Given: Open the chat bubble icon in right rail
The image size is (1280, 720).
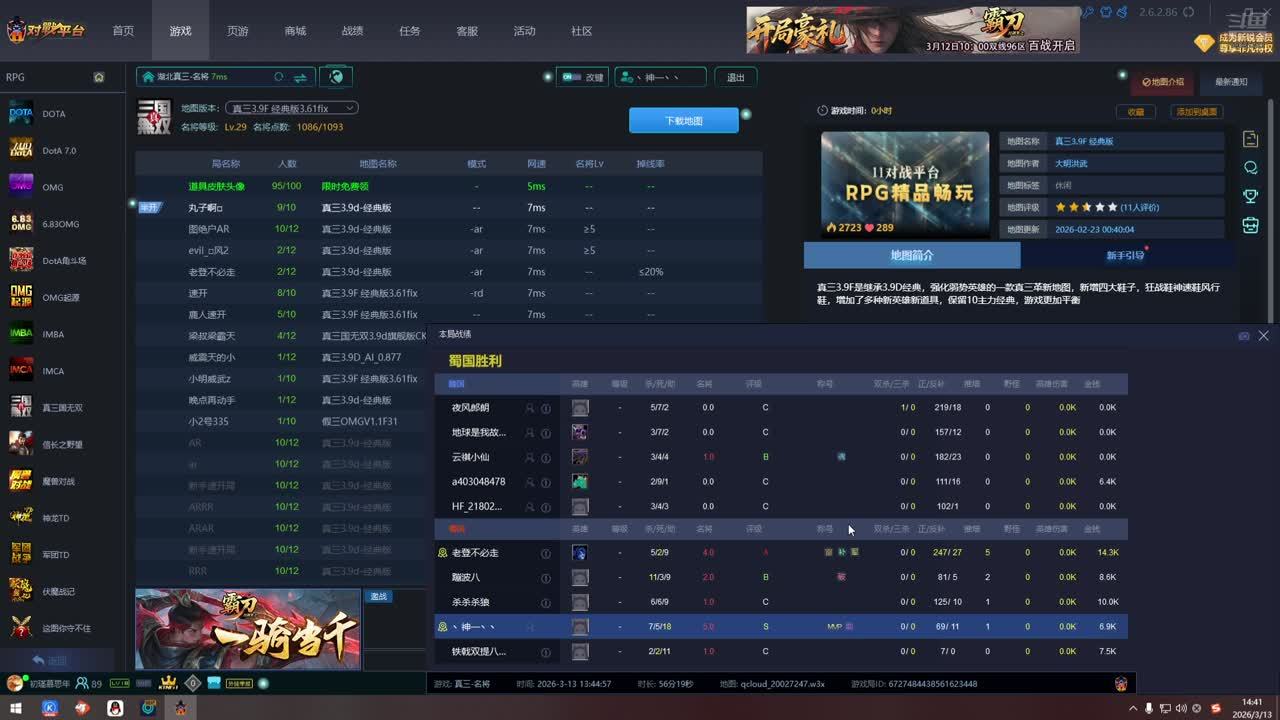Looking at the screenshot, I should 1250,168.
